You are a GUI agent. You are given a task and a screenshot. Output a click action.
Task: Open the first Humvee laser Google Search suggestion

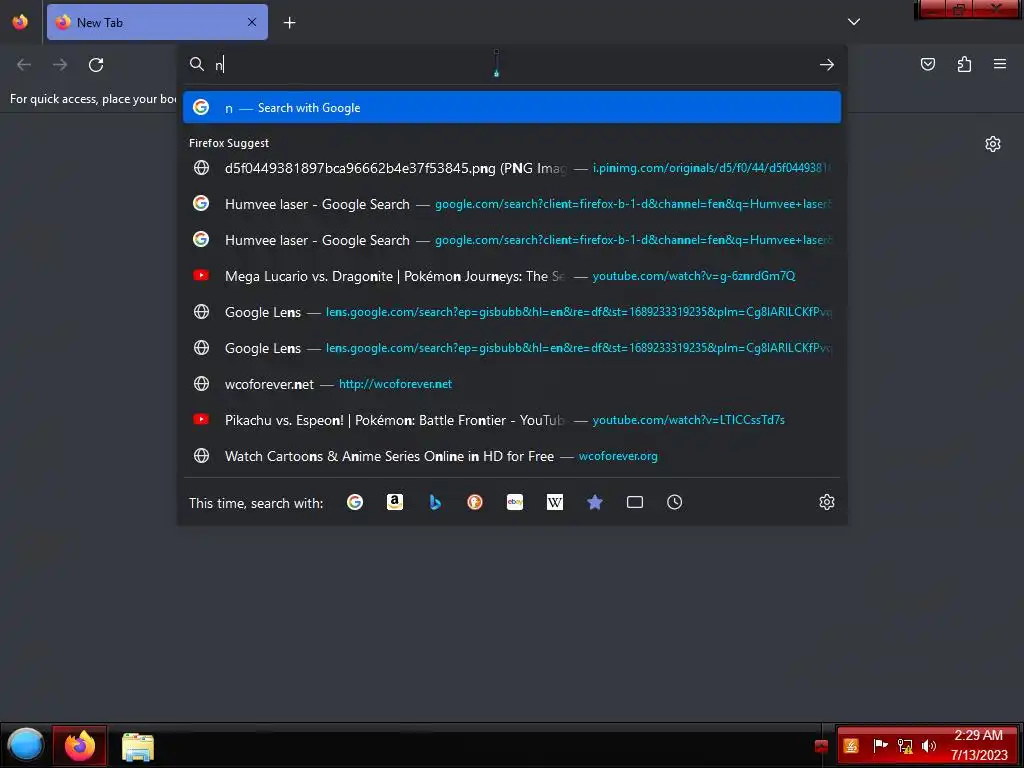tap(512, 204)
